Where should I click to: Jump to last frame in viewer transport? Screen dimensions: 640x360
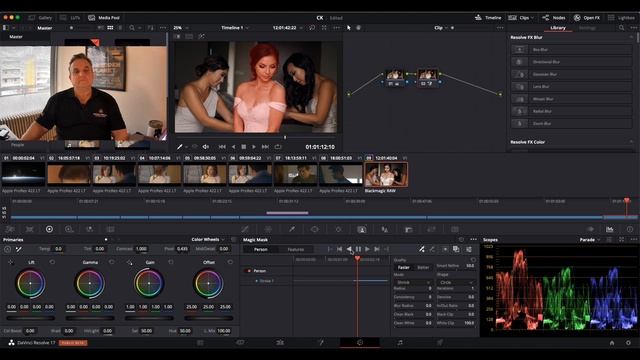tap(265, 147)
